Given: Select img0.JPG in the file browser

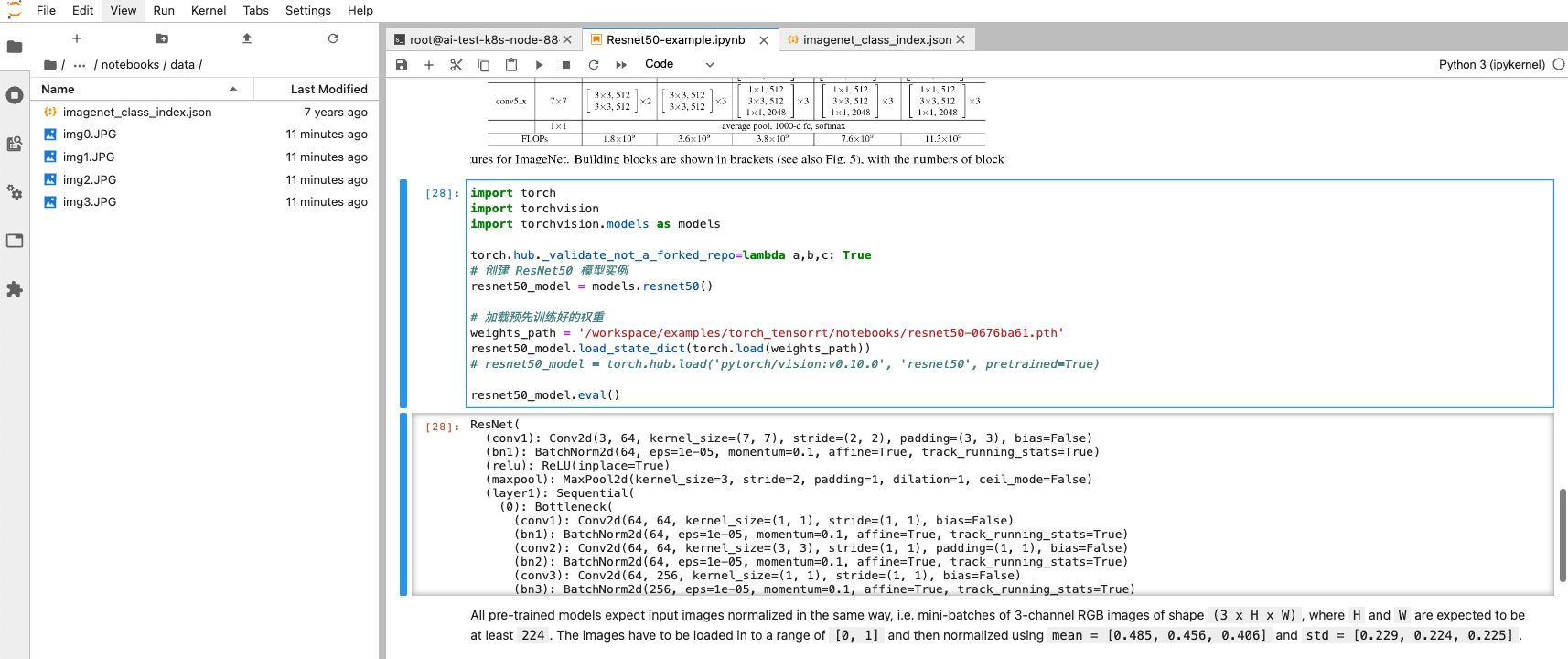Looking at the screenshot, I should pos(205,134).
